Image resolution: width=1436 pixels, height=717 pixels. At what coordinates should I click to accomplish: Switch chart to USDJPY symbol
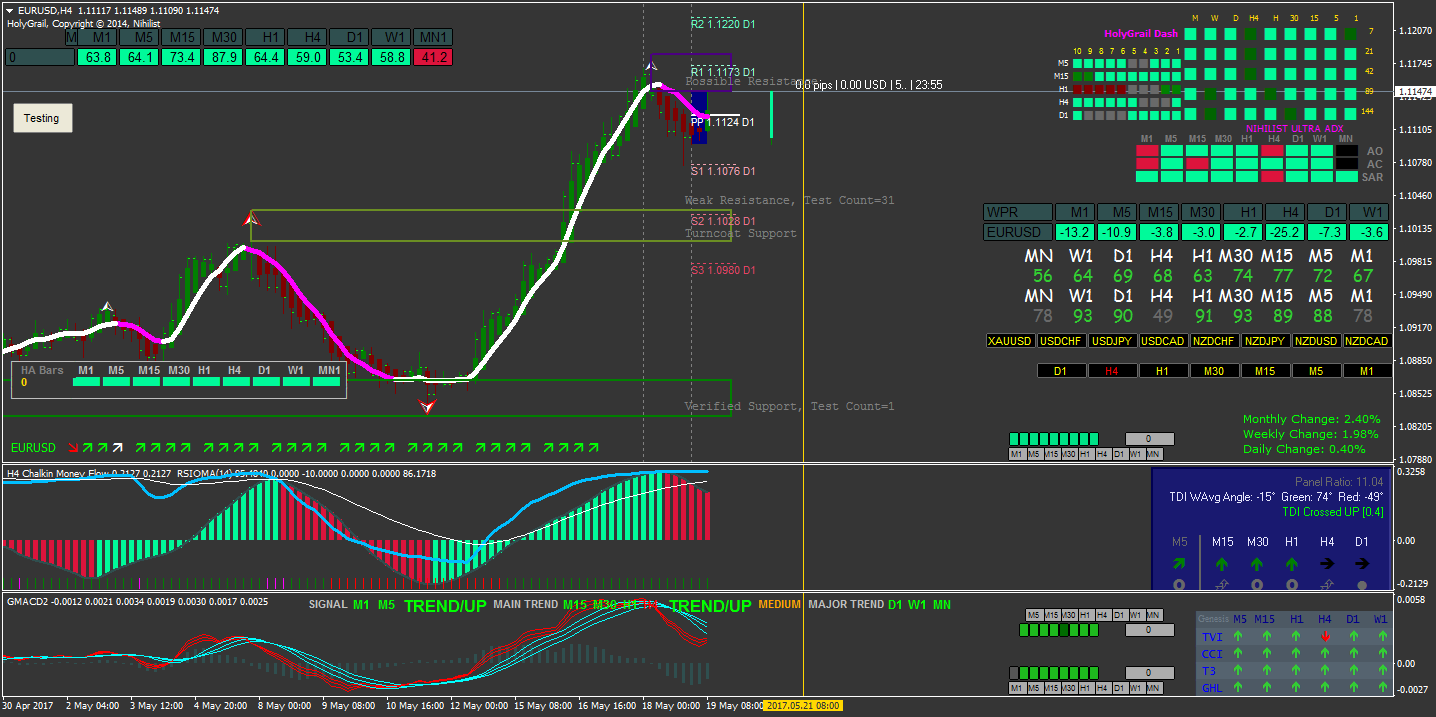pyautogui.click(x=1112, y=341)
